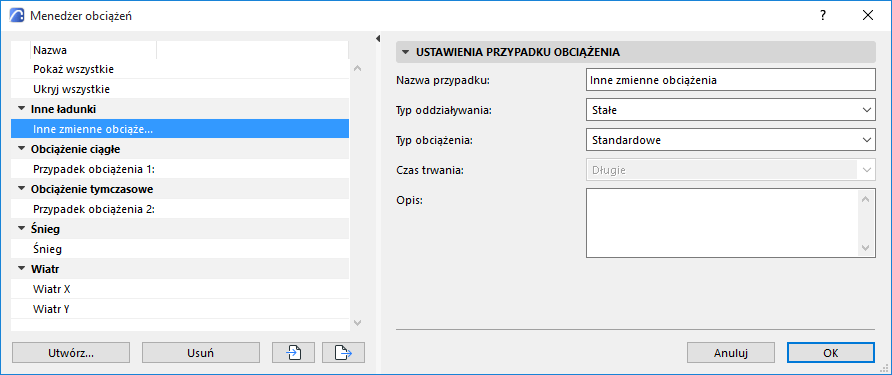
Task: Click the list scrollbar up arrow
Action: click(357, 68)
